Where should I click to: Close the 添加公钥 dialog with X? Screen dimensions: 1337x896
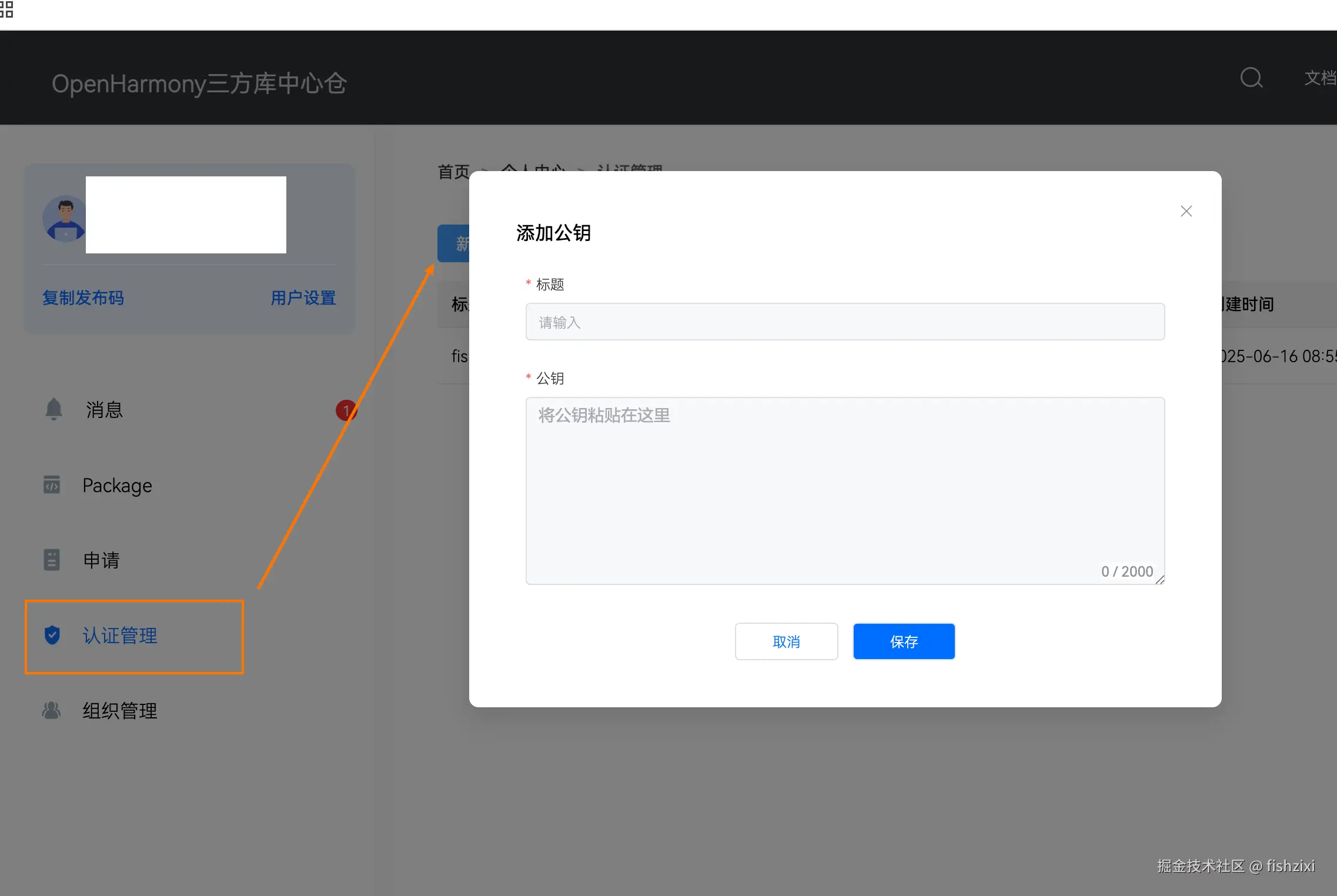1186,211
